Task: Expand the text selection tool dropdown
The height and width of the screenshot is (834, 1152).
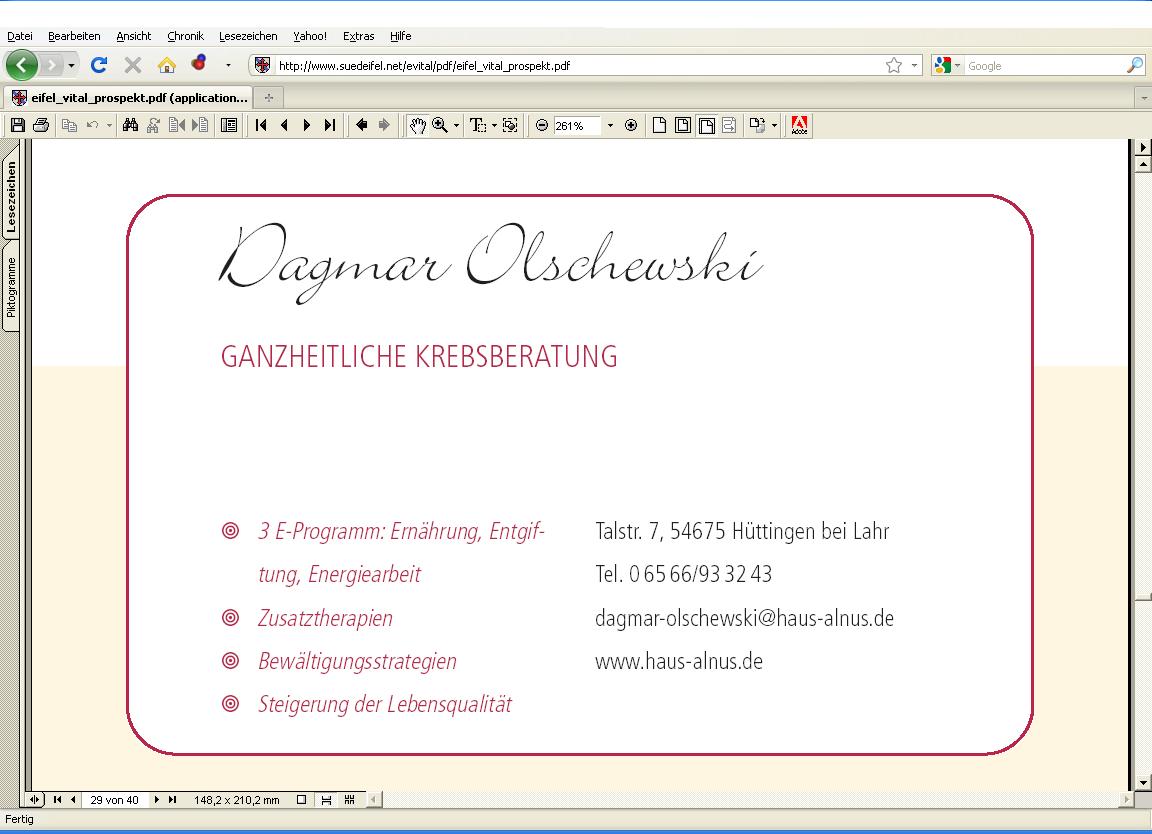Action: coord(494,125)
